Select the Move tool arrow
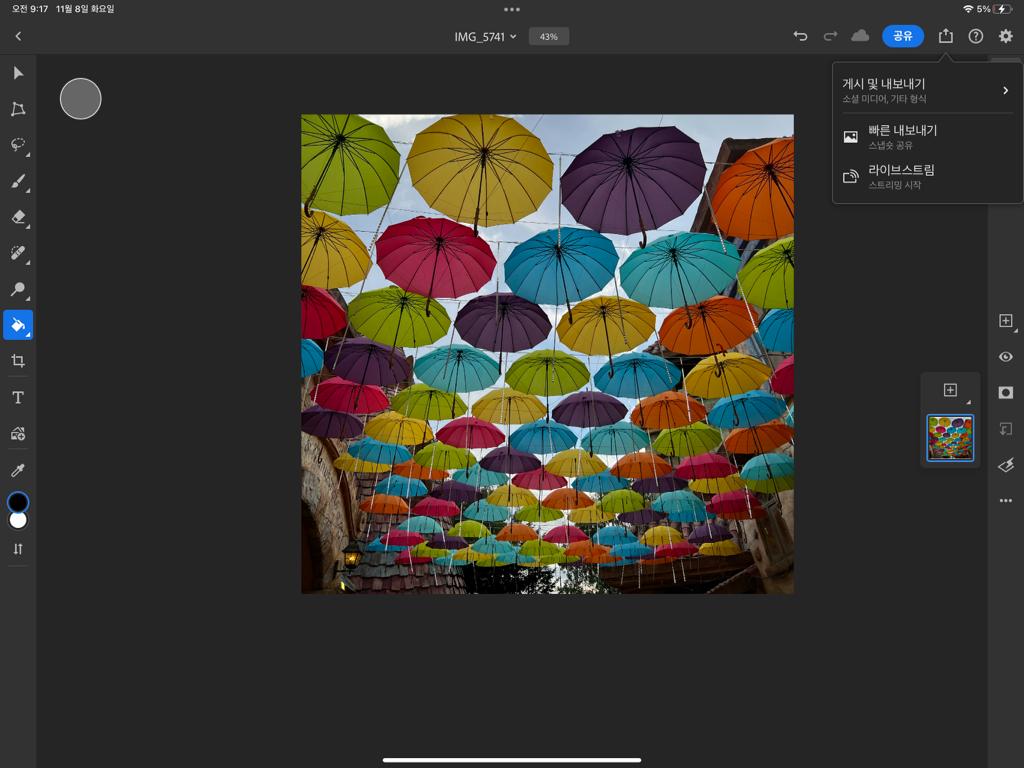1024x768 pixels. tap(18, 72)
